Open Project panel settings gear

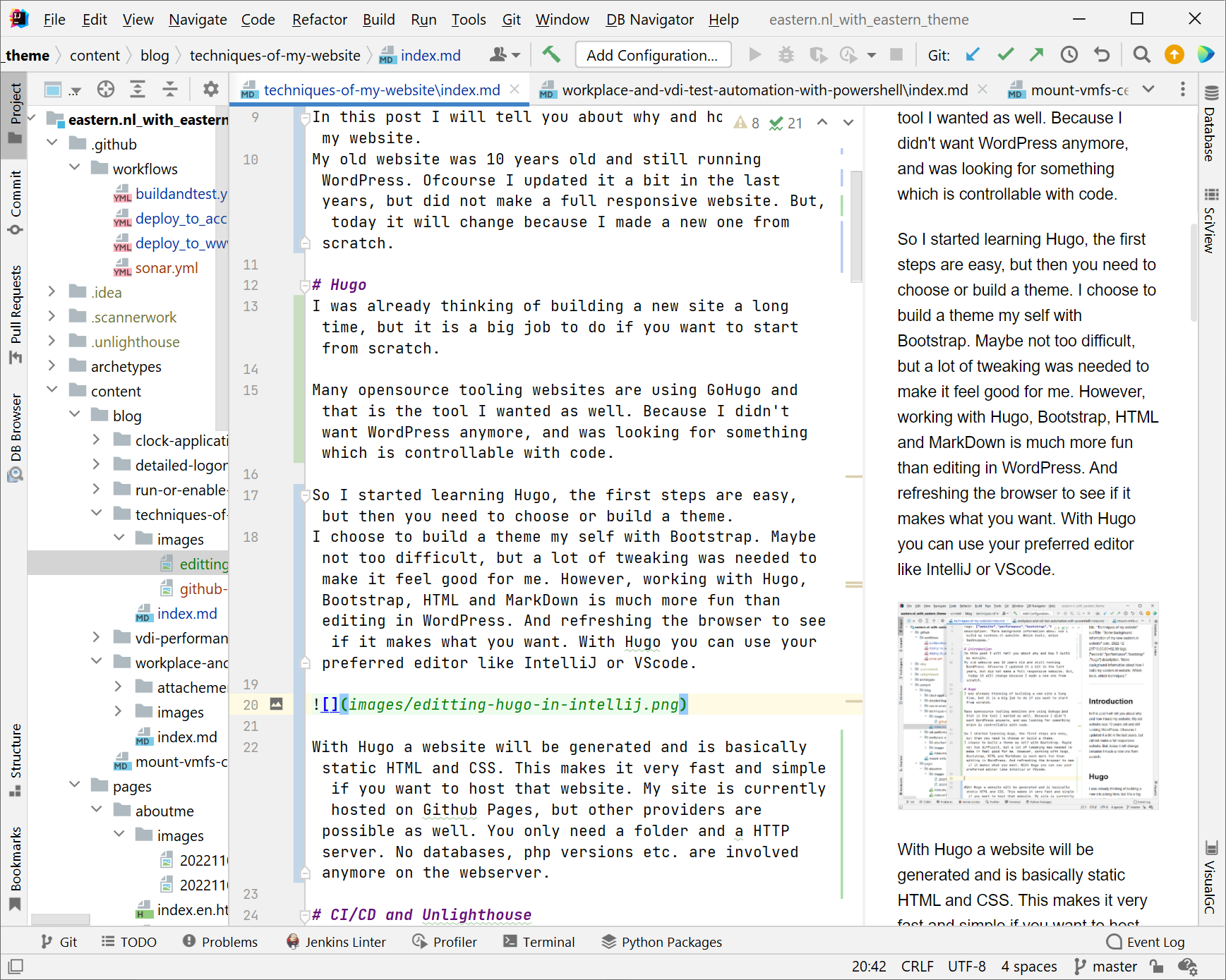pos(210,90)
